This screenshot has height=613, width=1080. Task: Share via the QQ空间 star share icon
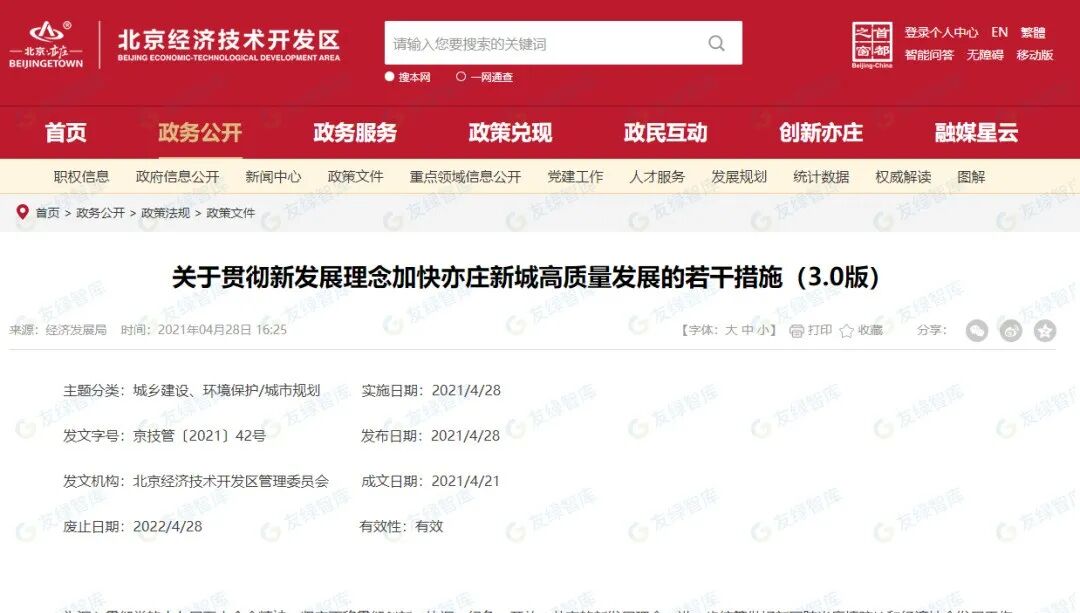1044,330
